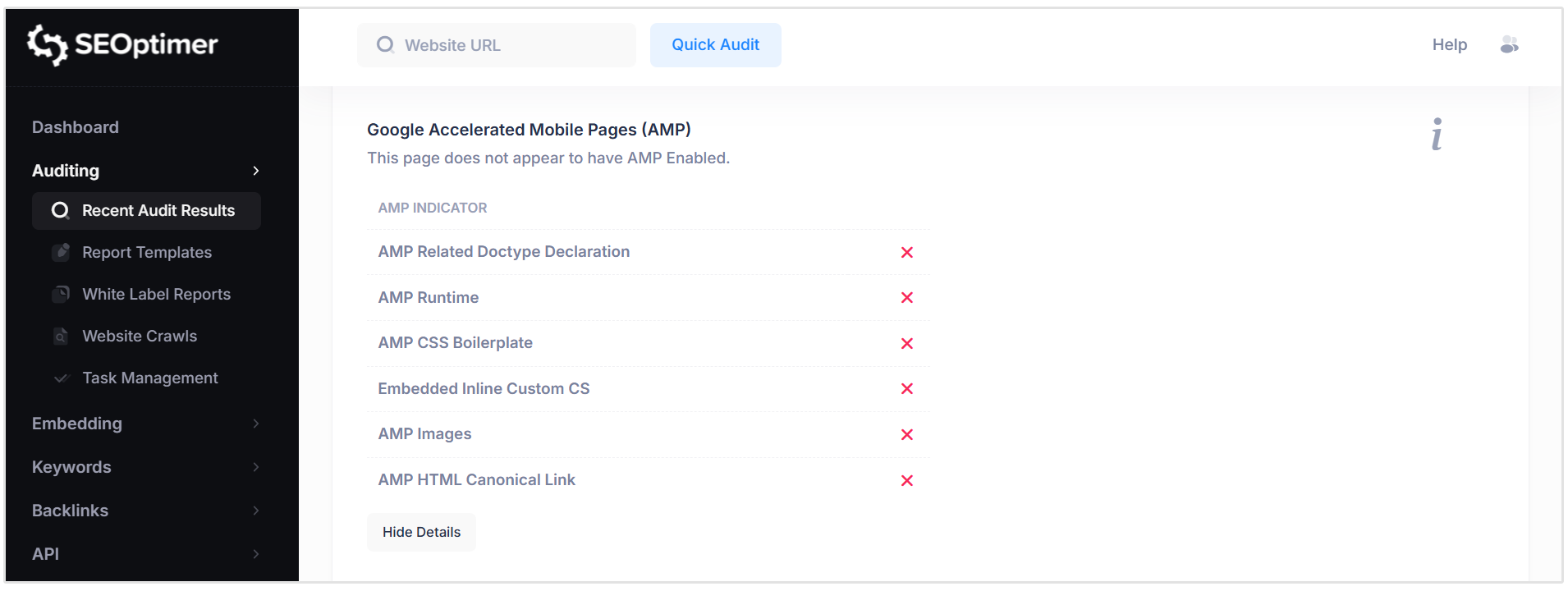Click the API menu label
The image size is (1568, 591).
coord(45,554)
